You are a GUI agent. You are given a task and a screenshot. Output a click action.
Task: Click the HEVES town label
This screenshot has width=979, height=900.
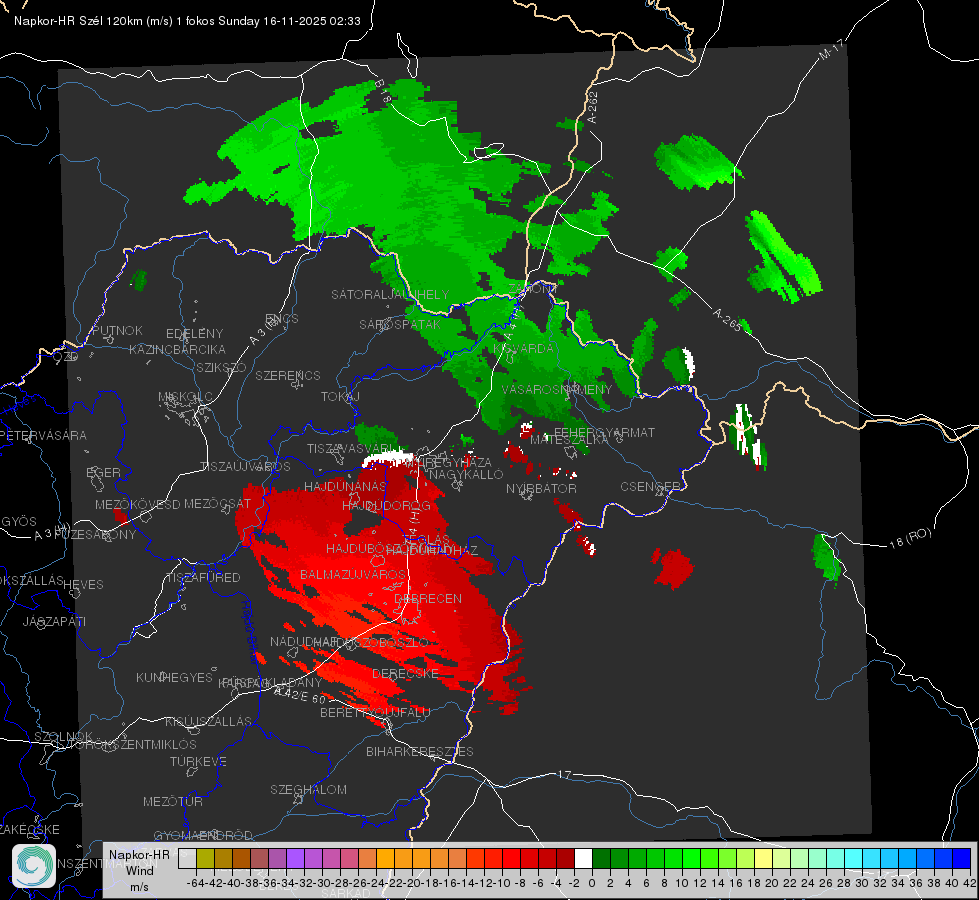[x=83, y=585]
